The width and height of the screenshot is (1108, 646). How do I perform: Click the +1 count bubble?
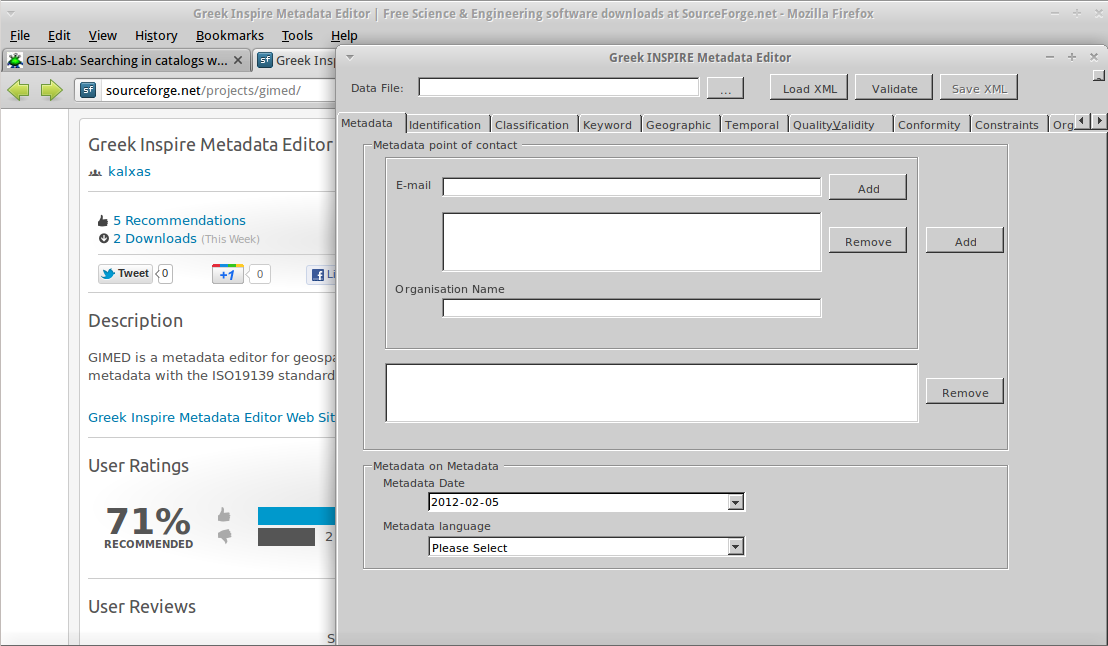259,274
